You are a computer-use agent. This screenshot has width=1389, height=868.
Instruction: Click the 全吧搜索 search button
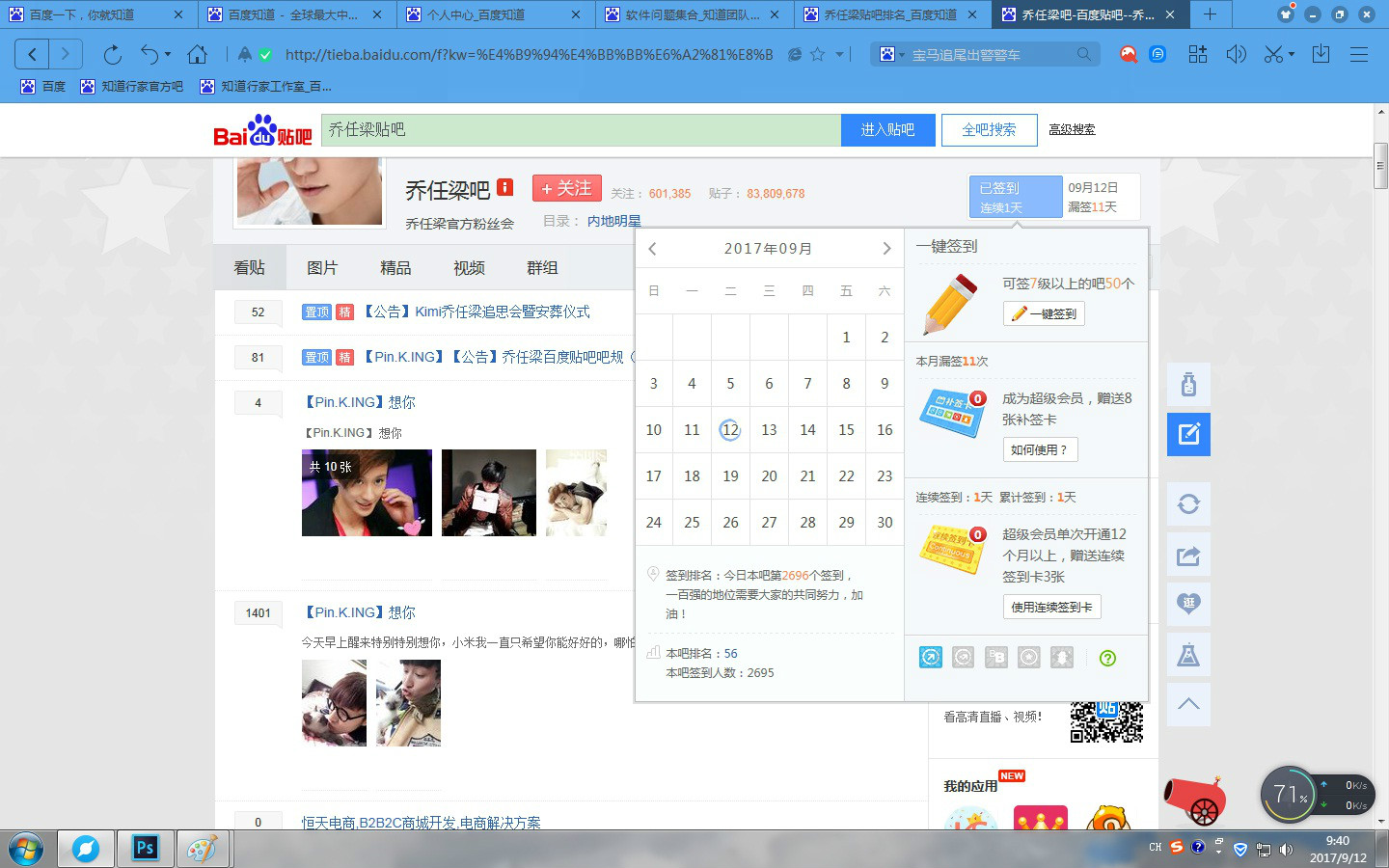click(x=989, y=129)
